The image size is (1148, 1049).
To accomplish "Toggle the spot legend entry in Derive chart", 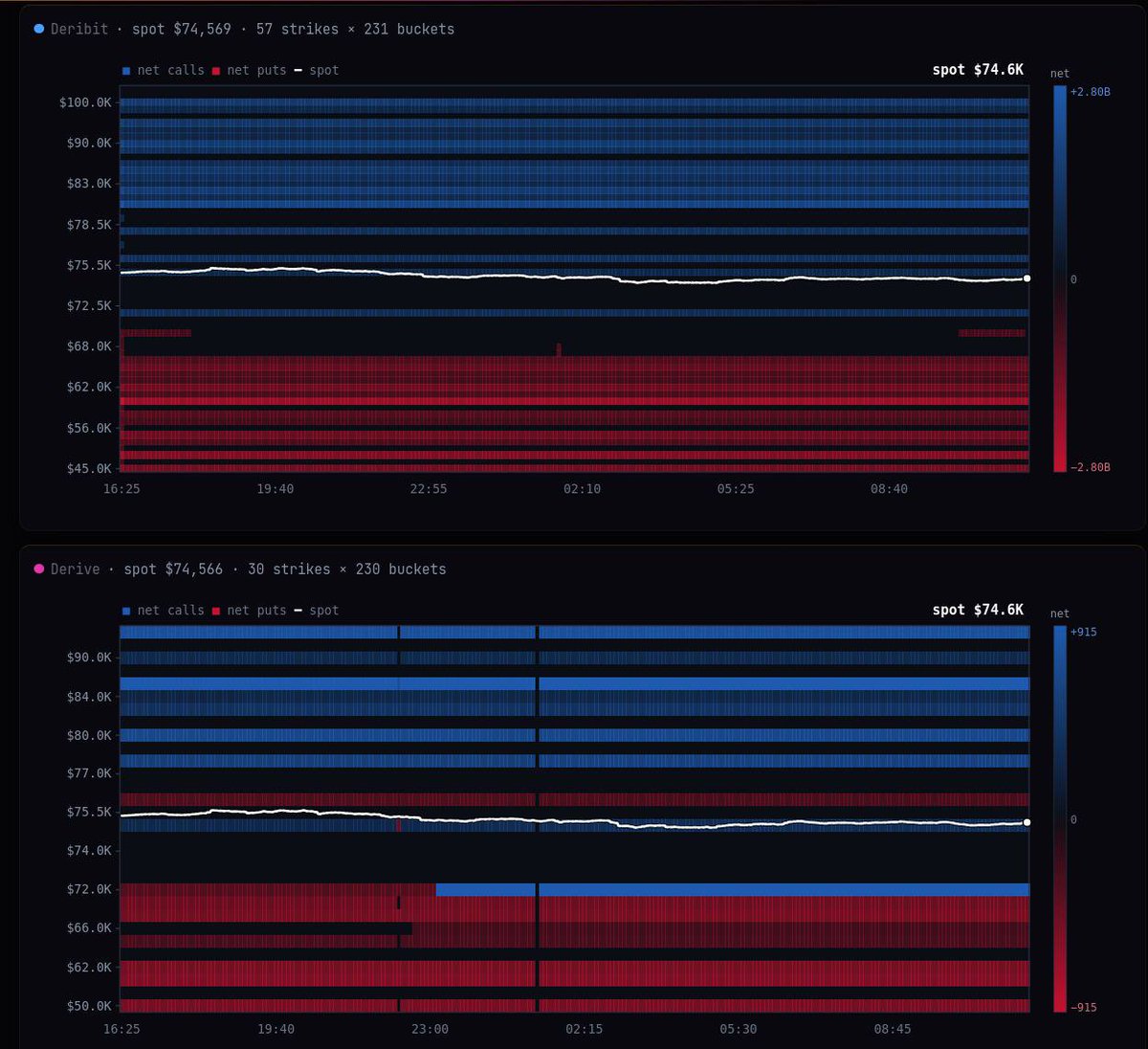I will coord(317,610).
